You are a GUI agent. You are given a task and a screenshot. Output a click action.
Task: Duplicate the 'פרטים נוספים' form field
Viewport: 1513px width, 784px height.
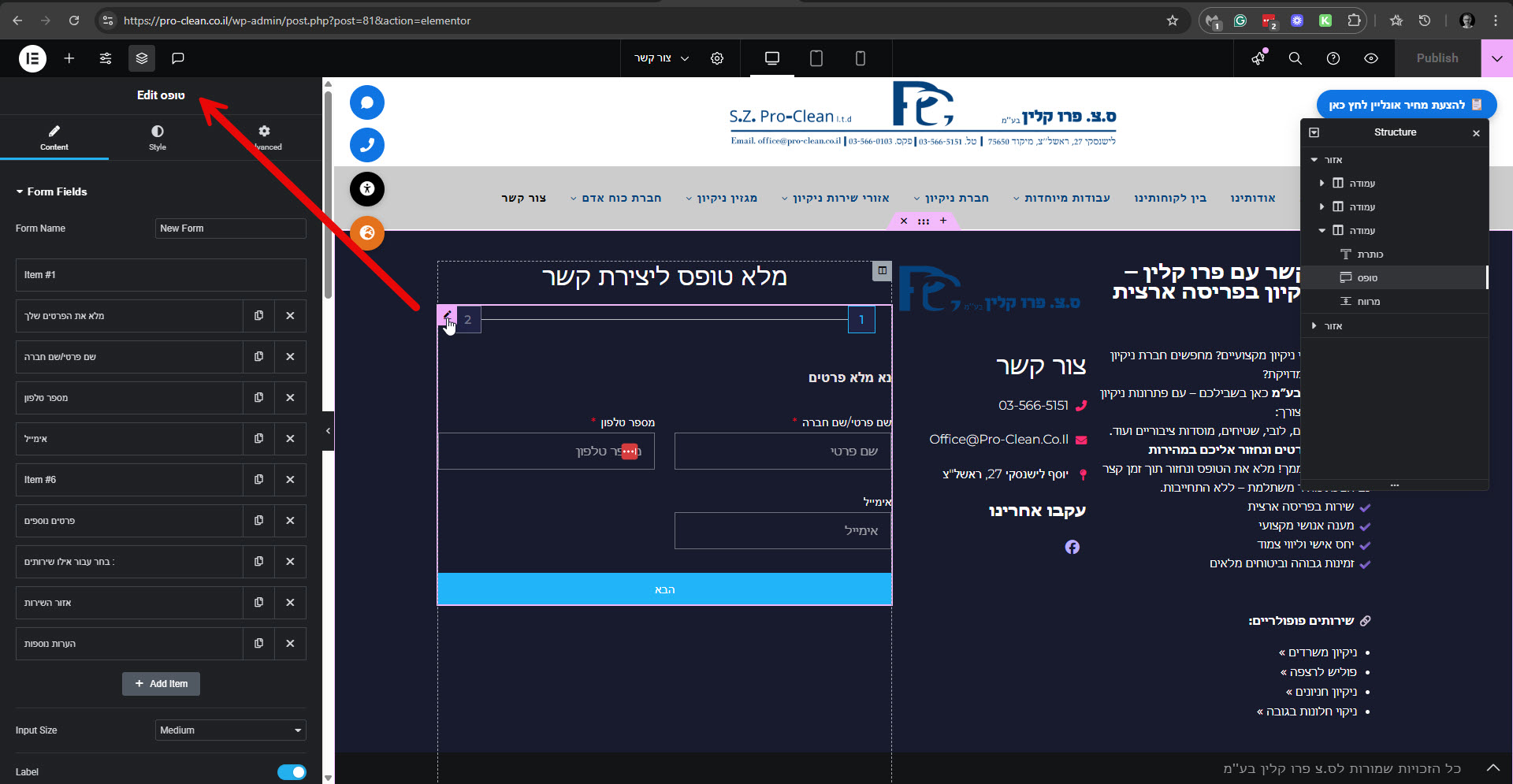[x=258, y=521]
